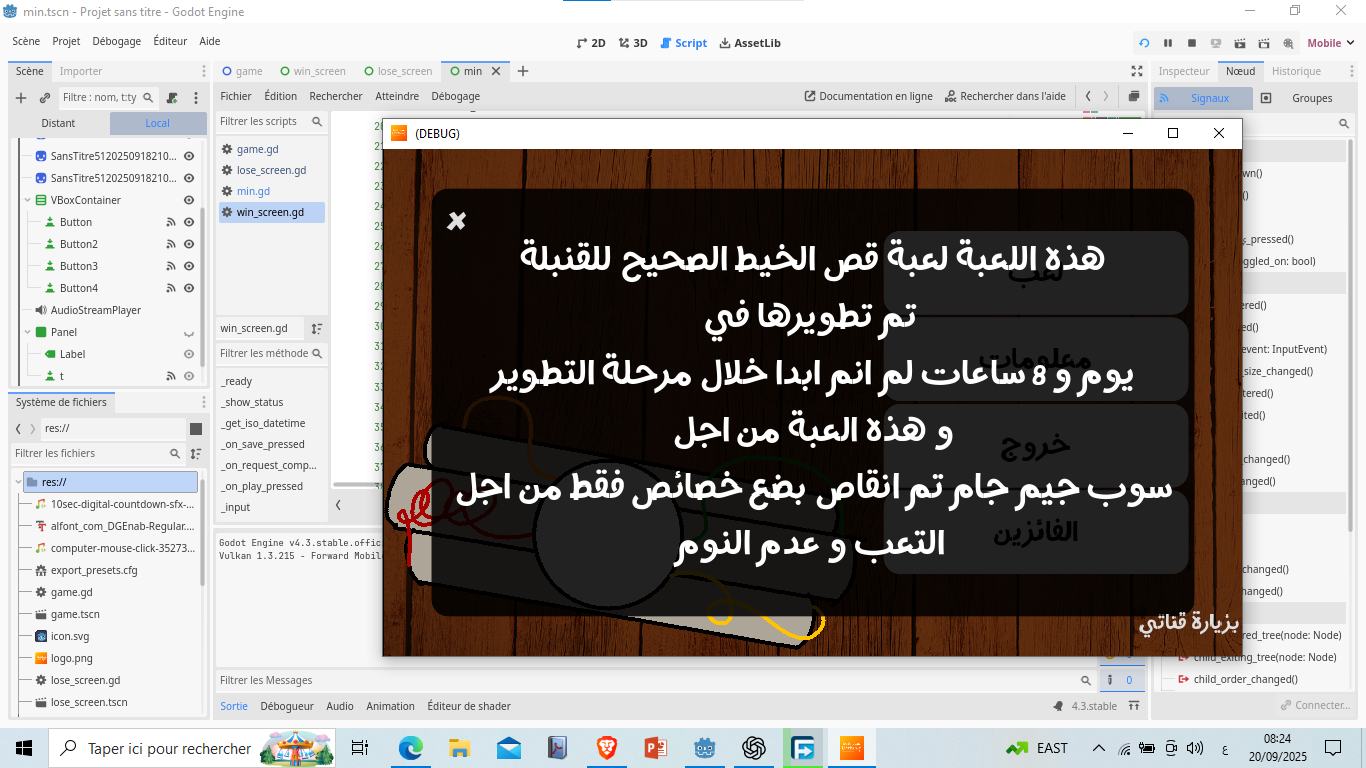Stop the running project
This screenshot has width=1366, height=768.
point(1192,43)
